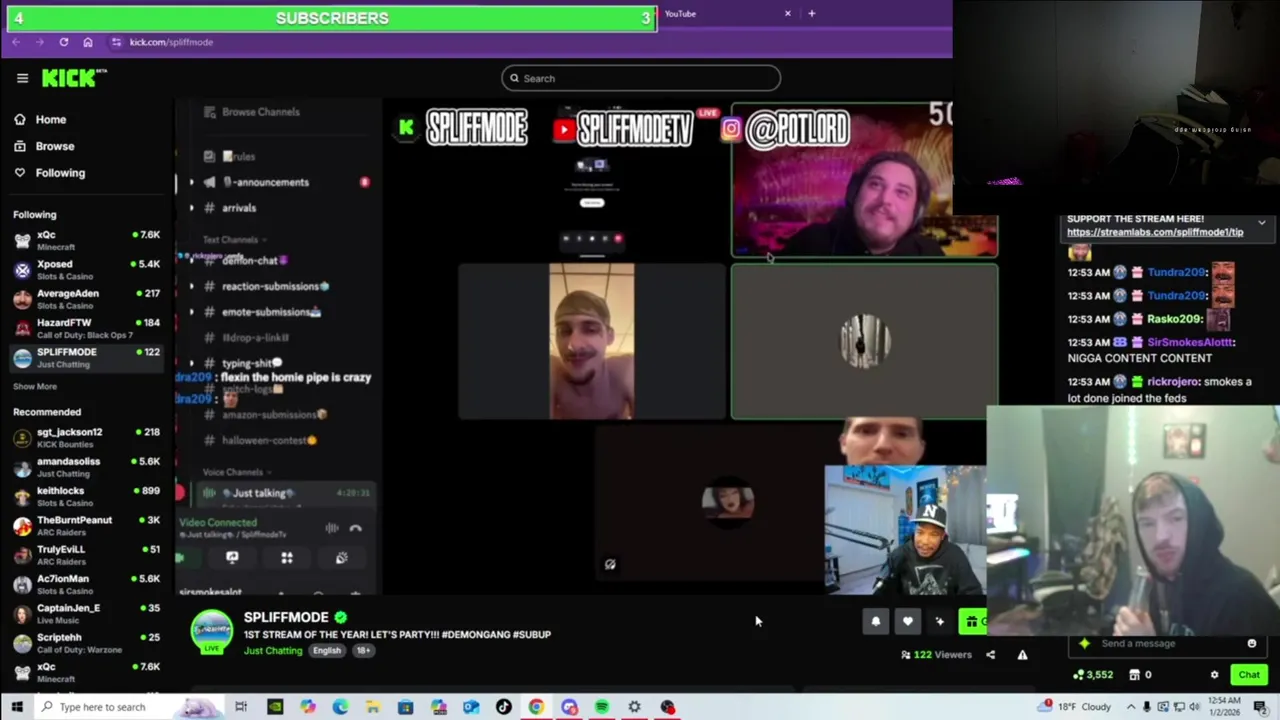Click the sparkle button beside the heart

click(x=939, y=622)
